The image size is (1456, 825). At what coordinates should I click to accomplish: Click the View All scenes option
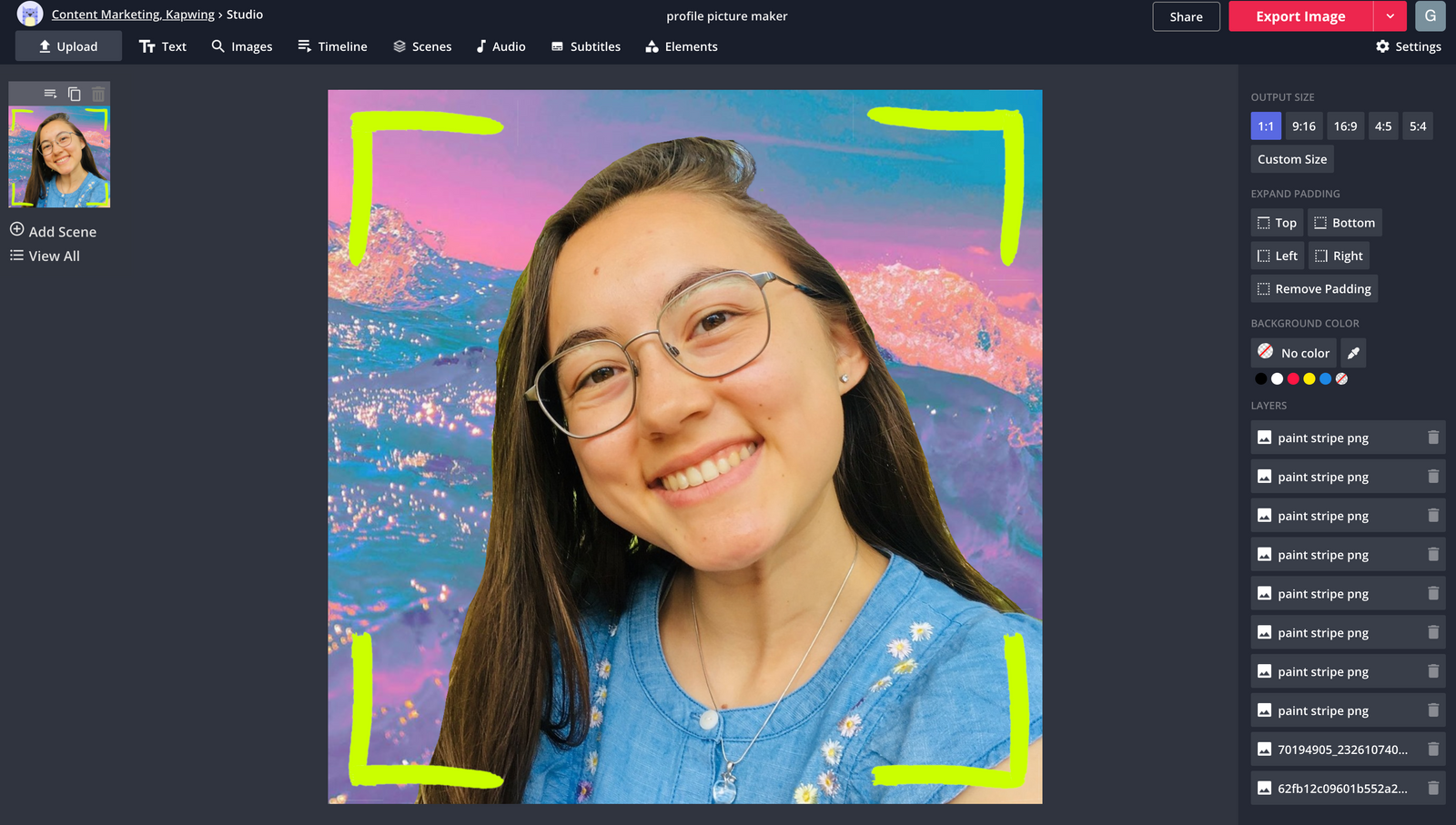point(45,256)
